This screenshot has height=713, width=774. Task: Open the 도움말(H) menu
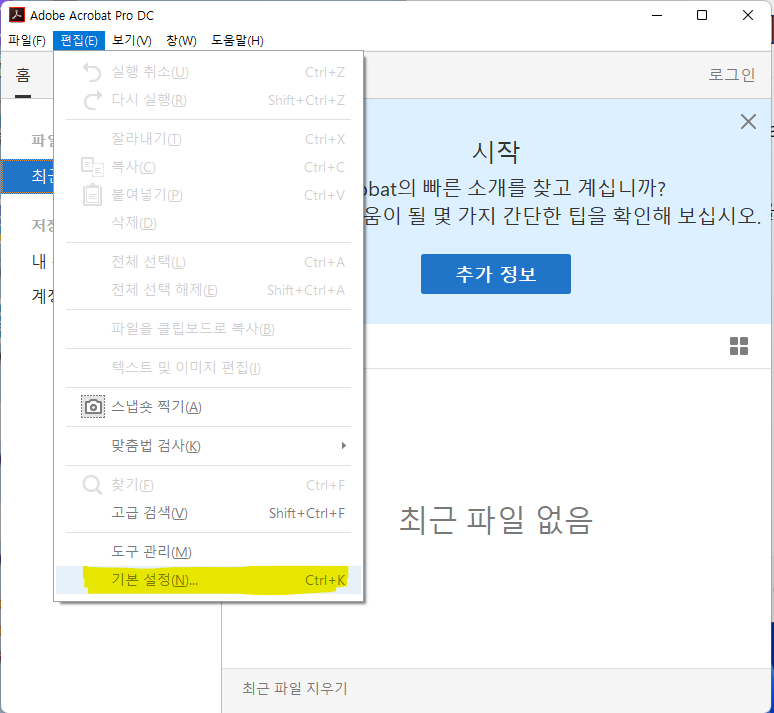pyautogui.click(x=237, y=40)
